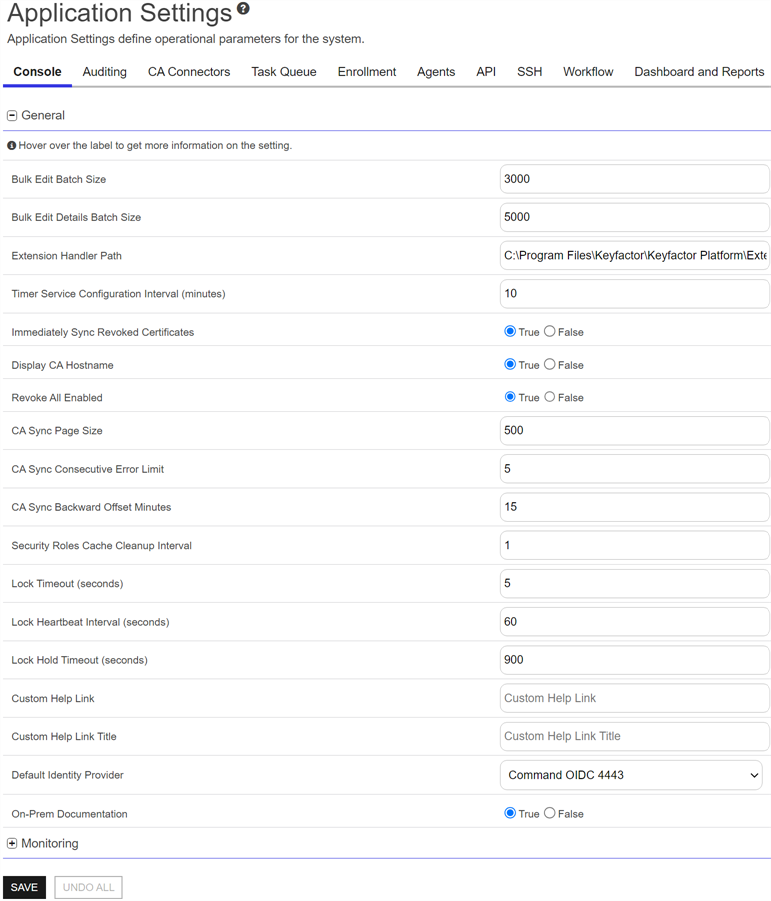The image size is (771, 901).
Task: Set Immediately Sync Revoked Certificates to True
Action: click(x=510, y=332)
